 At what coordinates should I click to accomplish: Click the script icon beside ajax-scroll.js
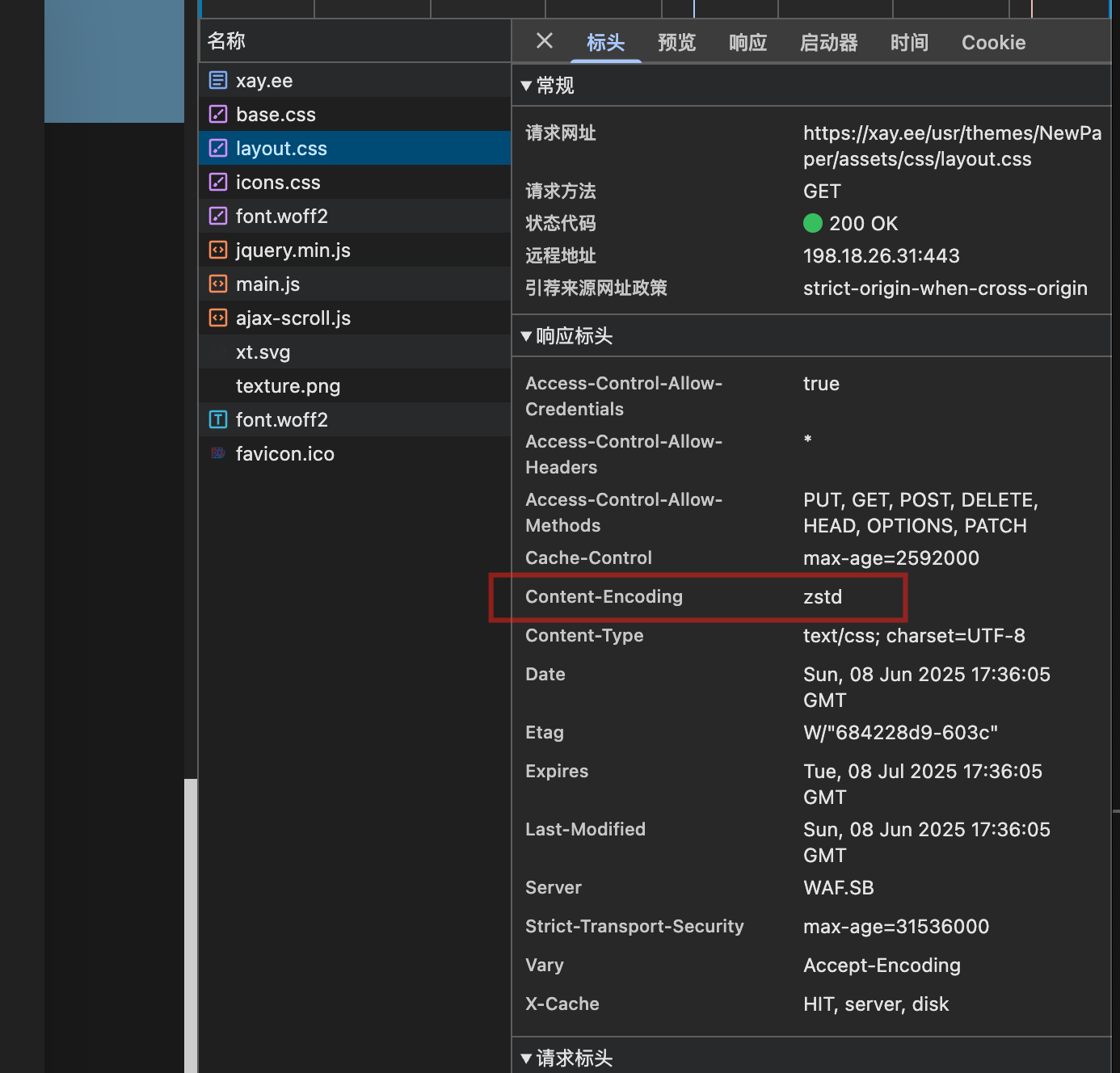pyautogui.click(x=218, y=318)
